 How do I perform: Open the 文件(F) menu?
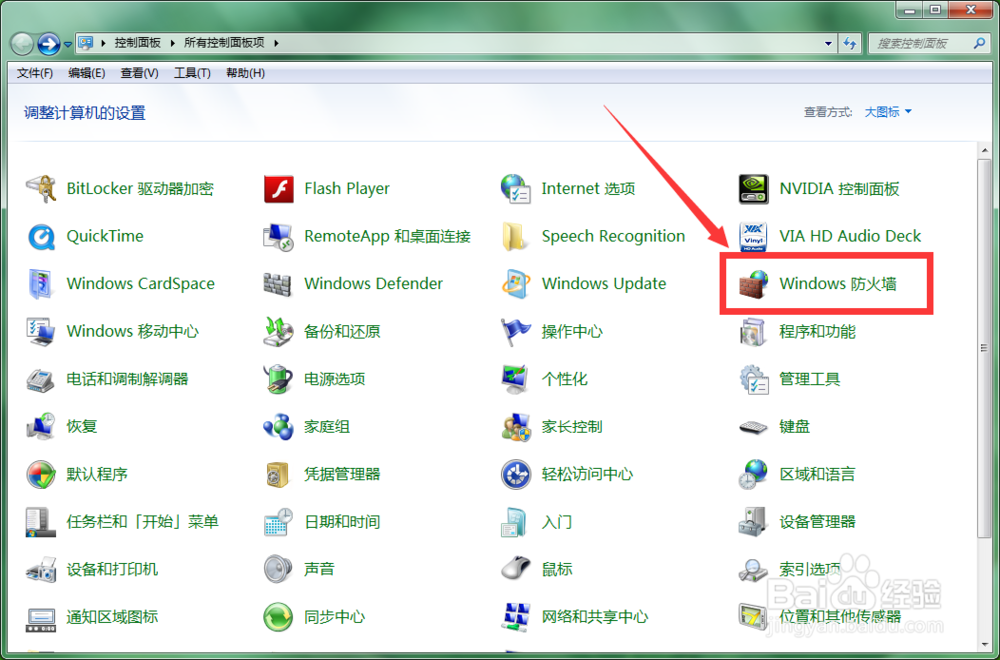tap(34, 73)
